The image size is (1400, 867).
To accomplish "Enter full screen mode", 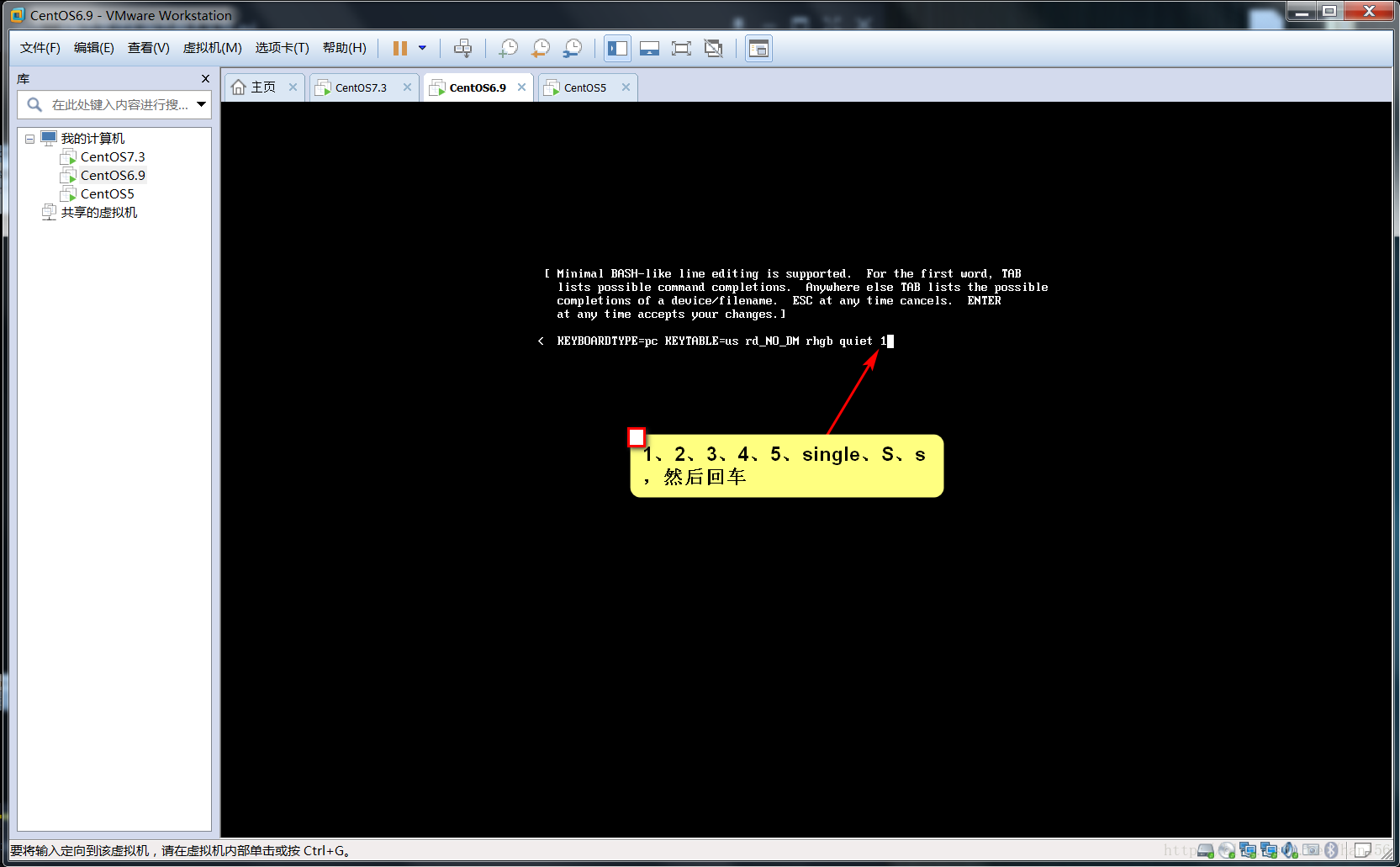I will coord(681,49).
